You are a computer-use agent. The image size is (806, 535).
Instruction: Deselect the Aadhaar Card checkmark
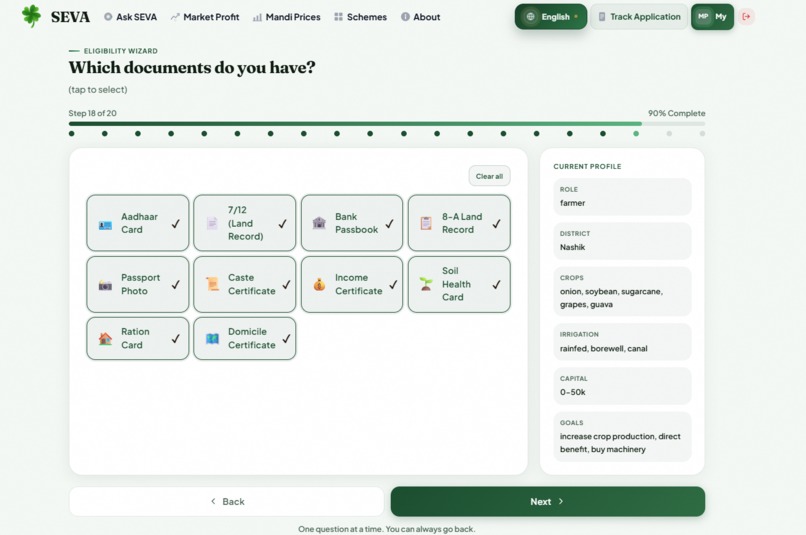pyautogui.click(x=176, y=224)
